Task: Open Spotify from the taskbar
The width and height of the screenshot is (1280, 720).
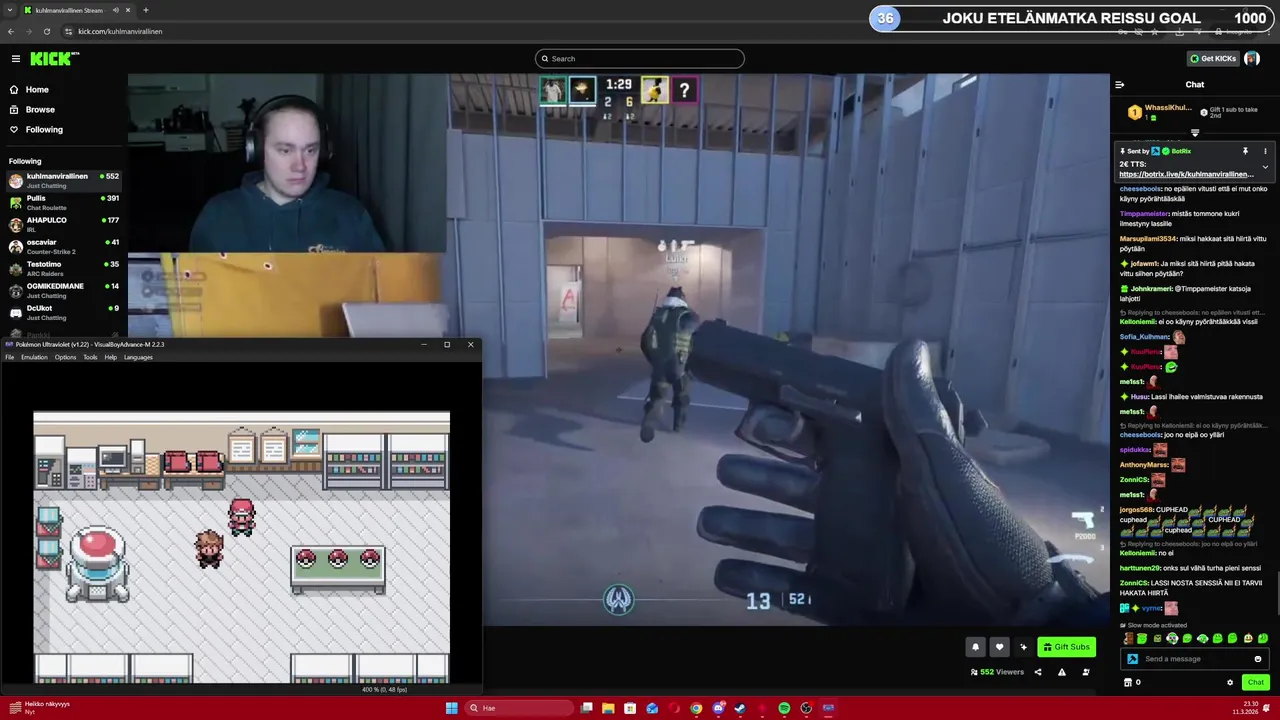Action: coord(784,708)
